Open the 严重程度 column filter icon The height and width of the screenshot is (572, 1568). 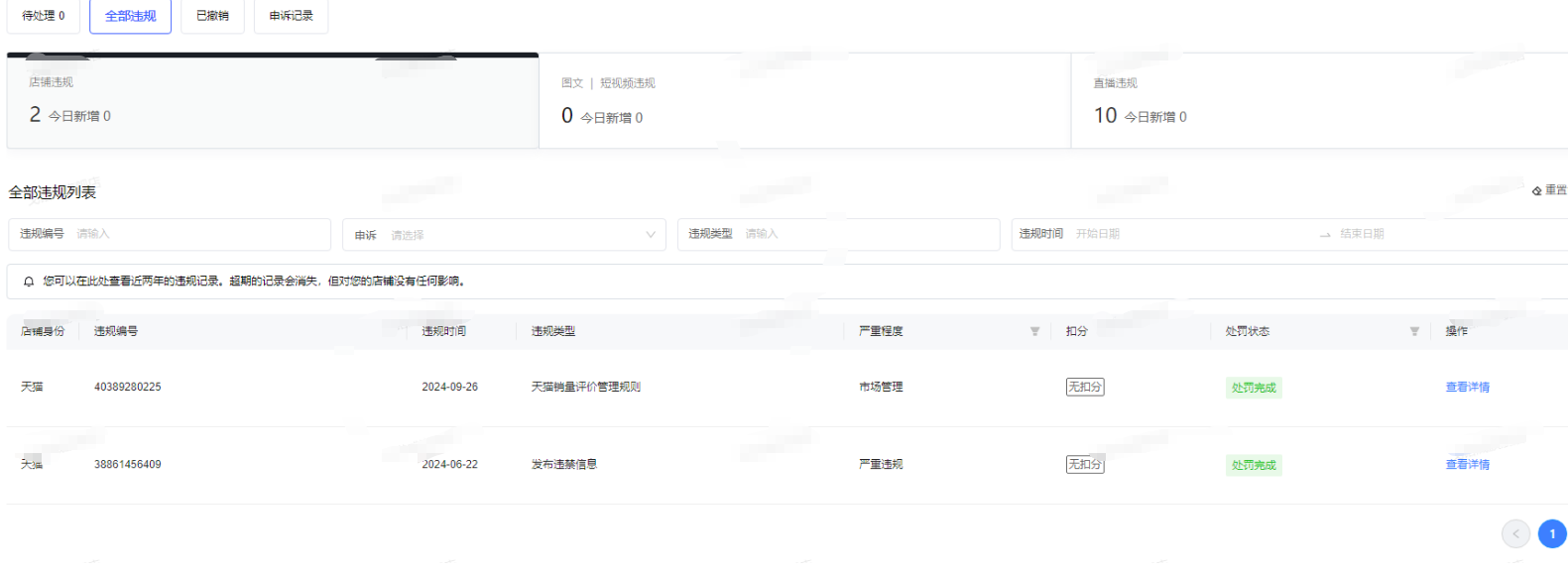(x=1034, y=331)
